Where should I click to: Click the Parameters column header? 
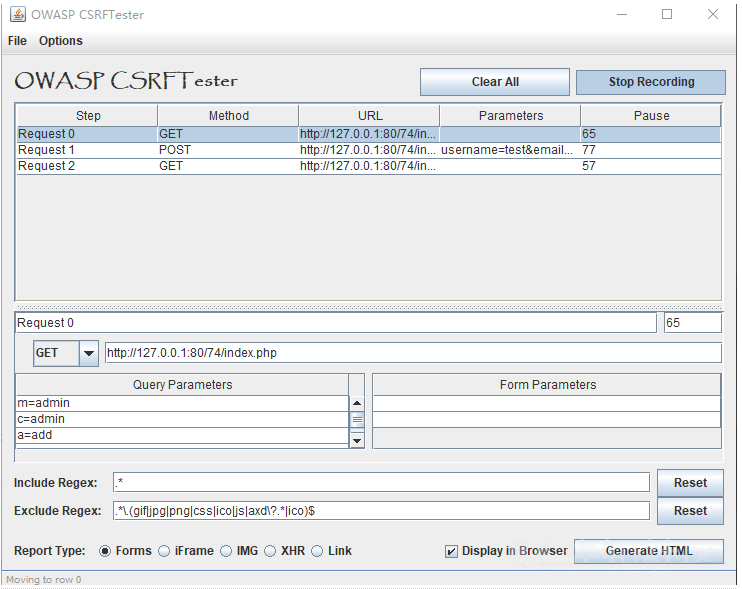(510, 115)
